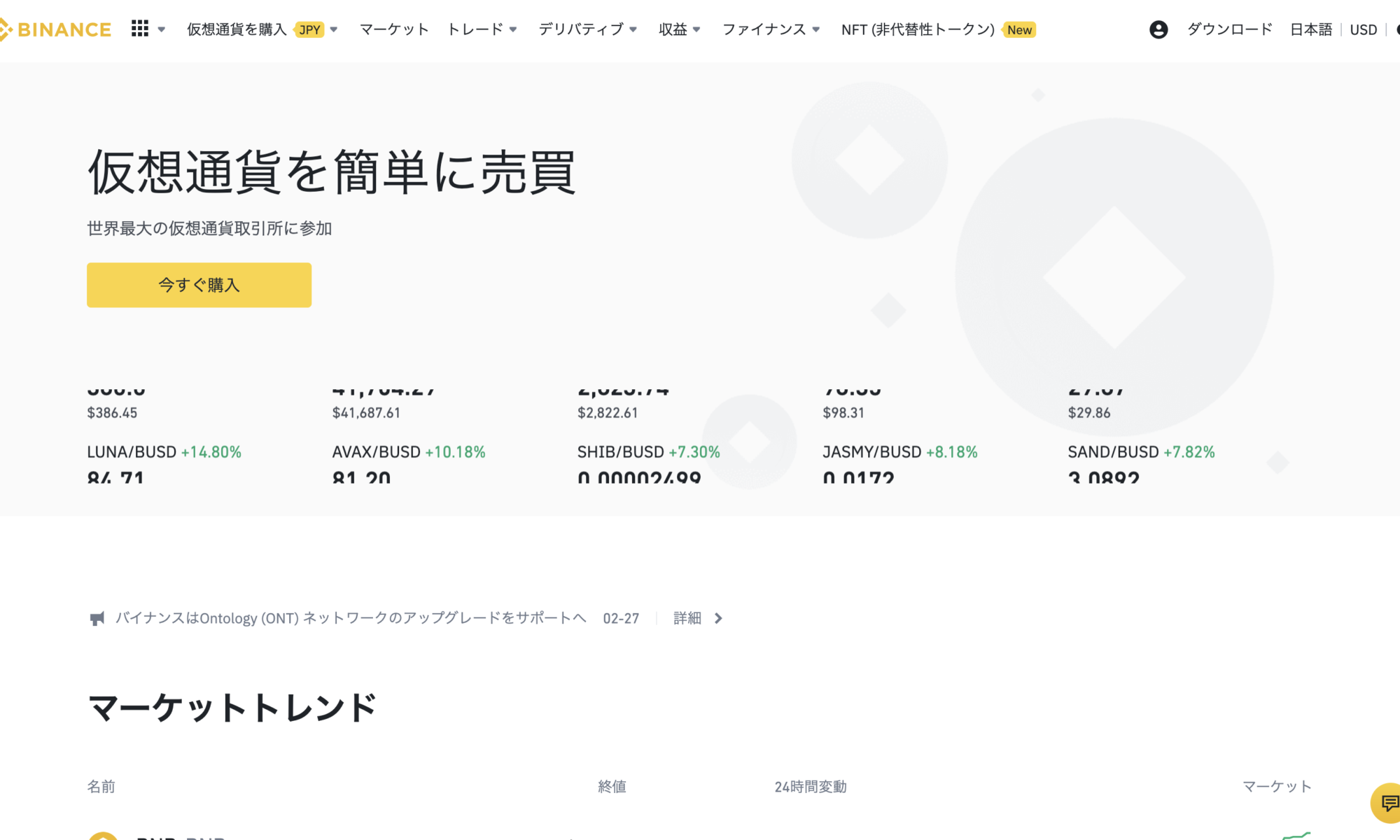The image size is (1400, 840).
Task: Click the user account profile icon
Action: 1159,29
